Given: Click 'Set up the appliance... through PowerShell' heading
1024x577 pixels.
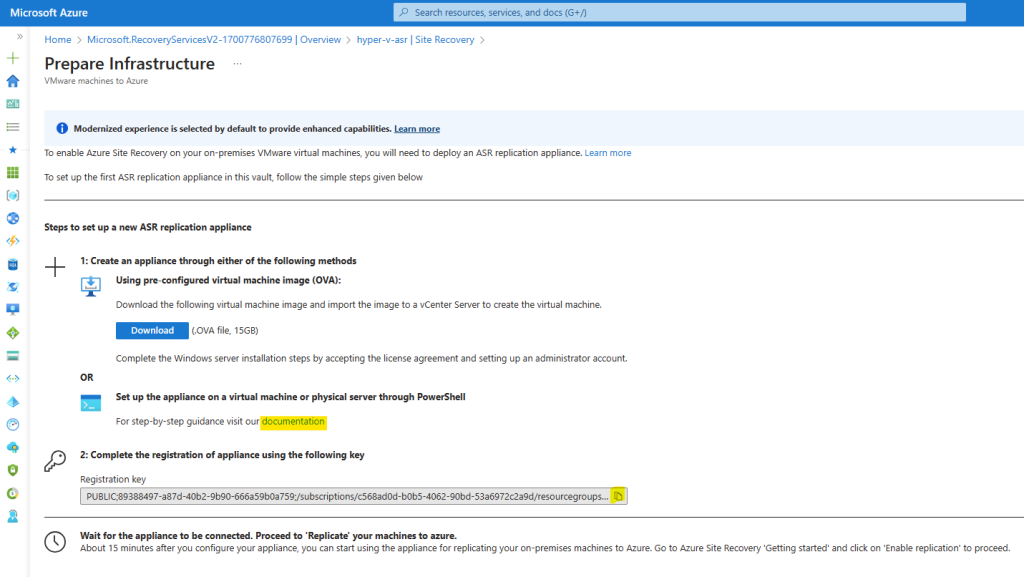Looking at the screenshot, I should (291, 397).
